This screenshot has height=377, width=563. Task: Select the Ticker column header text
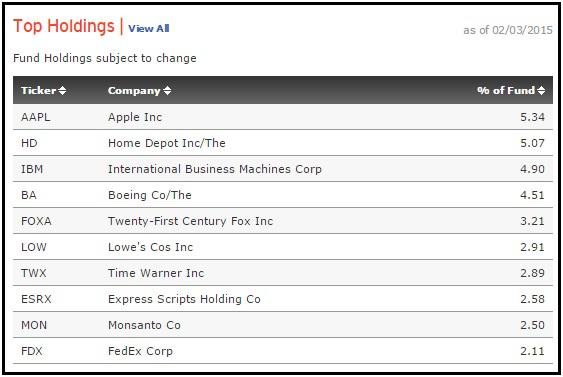click(x=38, y=90)
